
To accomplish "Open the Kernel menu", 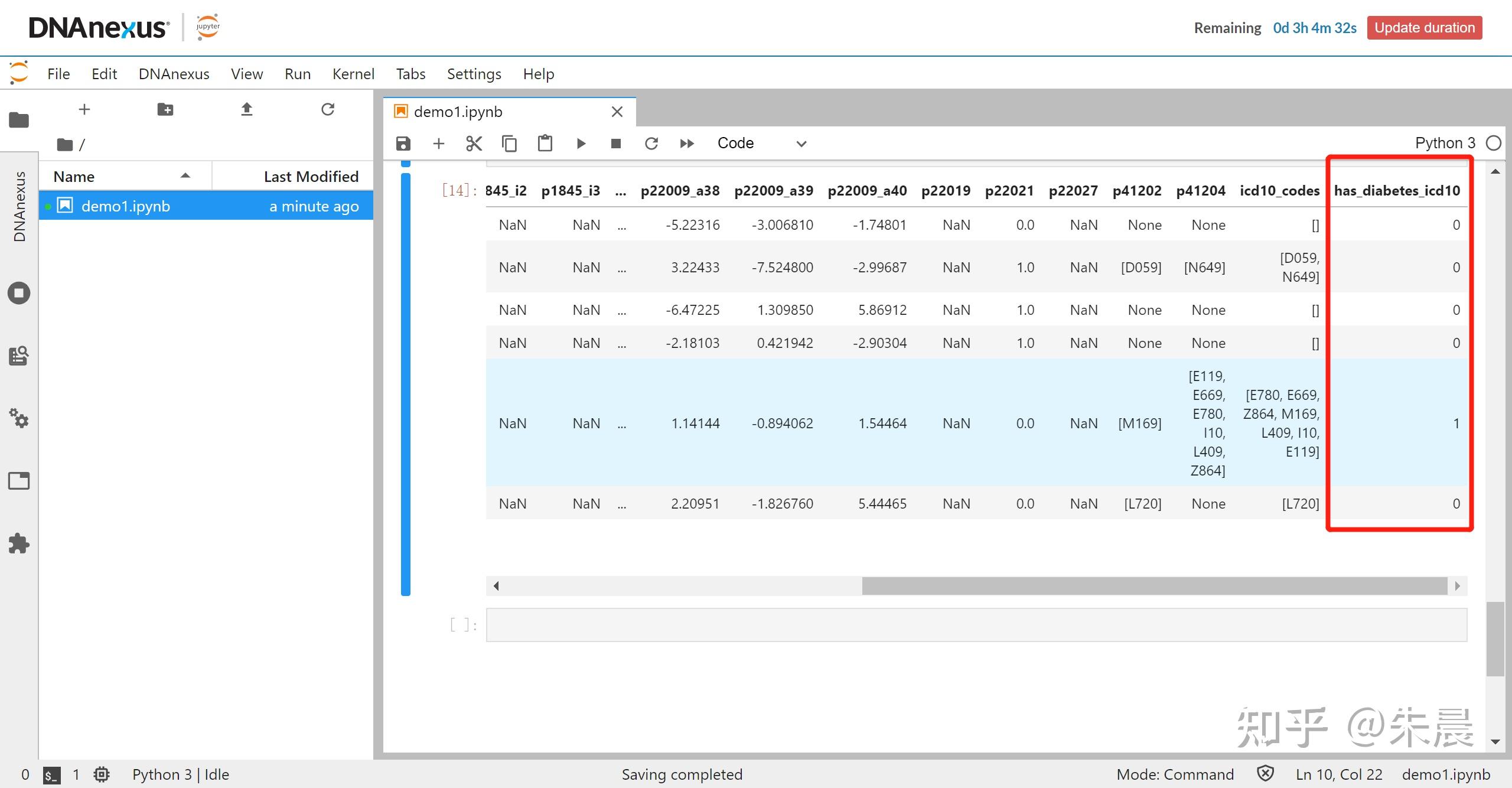I will (x=353, y=74).
